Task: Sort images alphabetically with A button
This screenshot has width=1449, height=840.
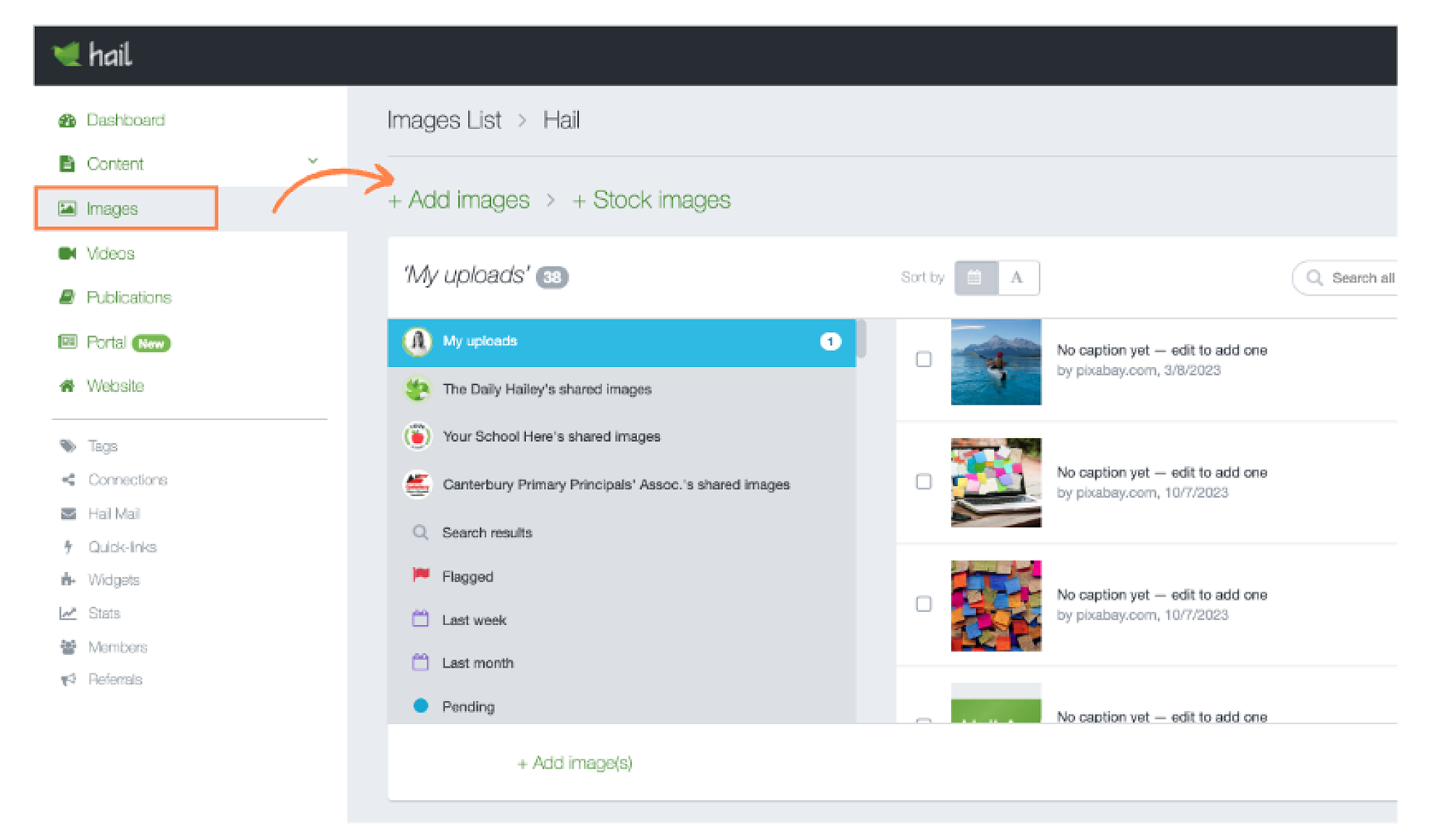Action: [1017, 277]
